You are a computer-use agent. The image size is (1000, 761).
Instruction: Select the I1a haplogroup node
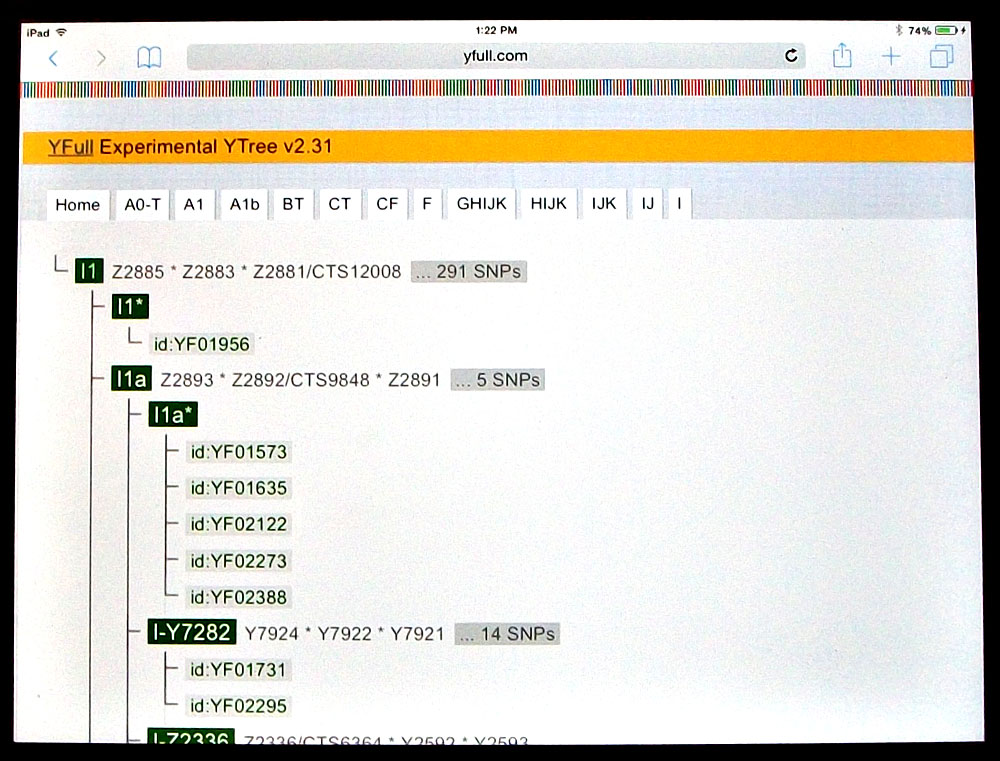[x=131, y=380]
